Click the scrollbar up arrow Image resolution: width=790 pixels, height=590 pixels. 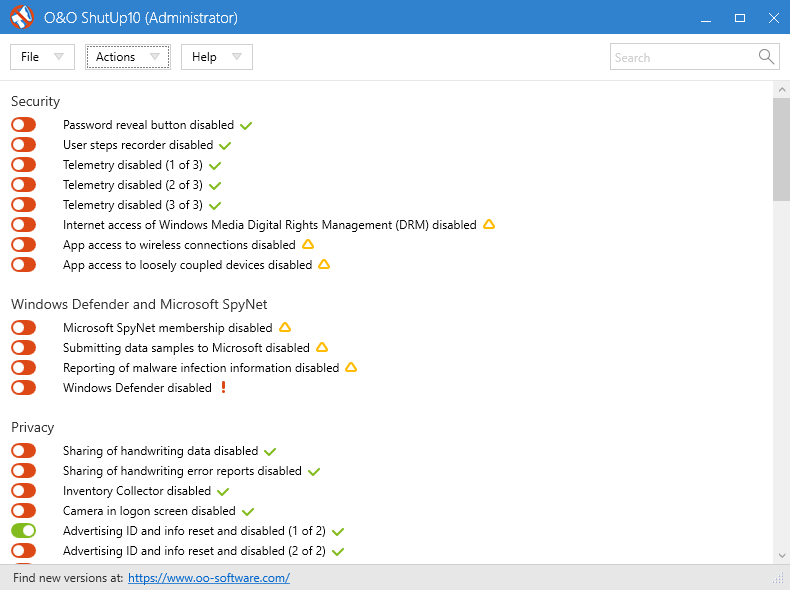pyautogui.click(x=781, y=90)
